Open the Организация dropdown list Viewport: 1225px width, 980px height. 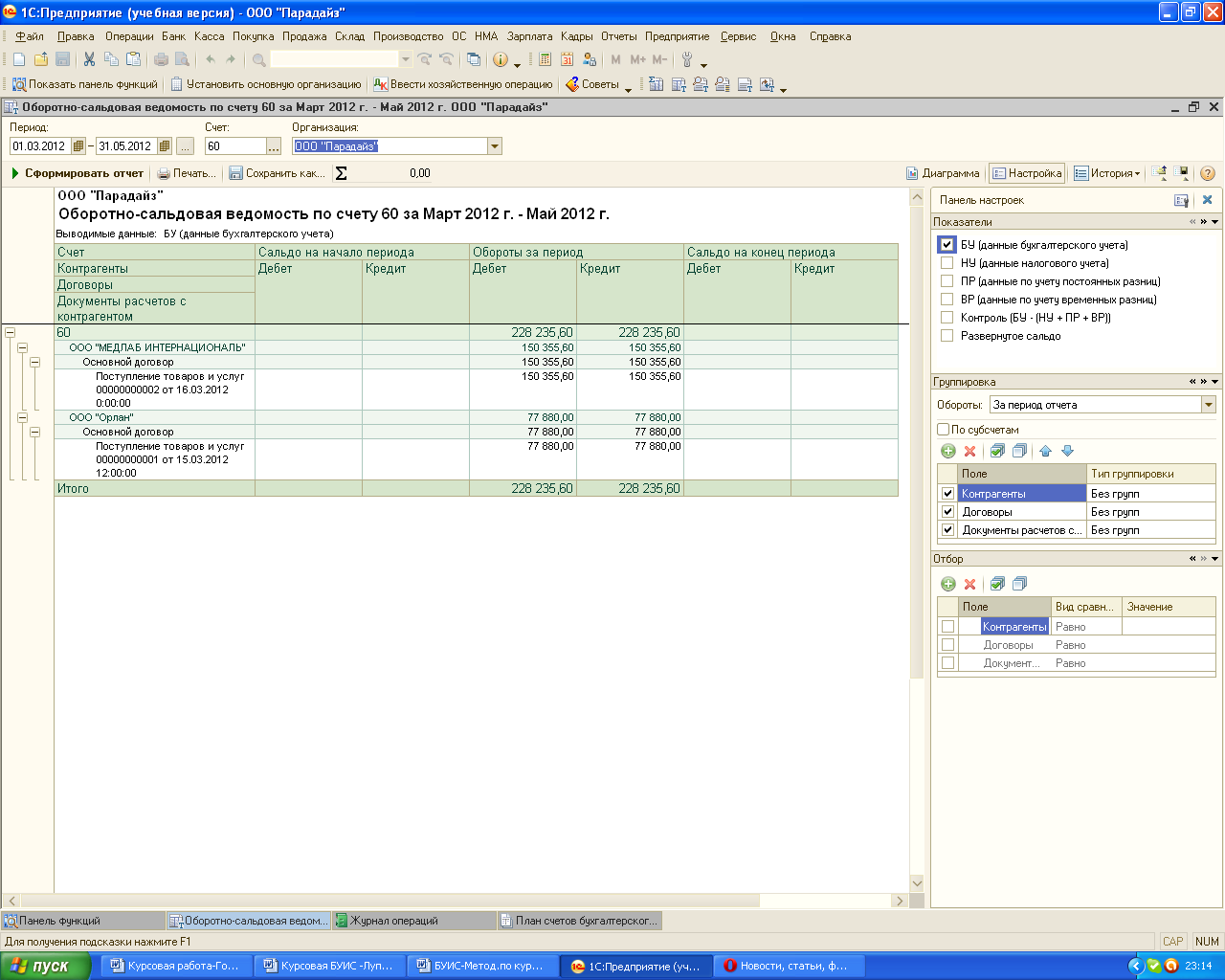pos(495,146)
